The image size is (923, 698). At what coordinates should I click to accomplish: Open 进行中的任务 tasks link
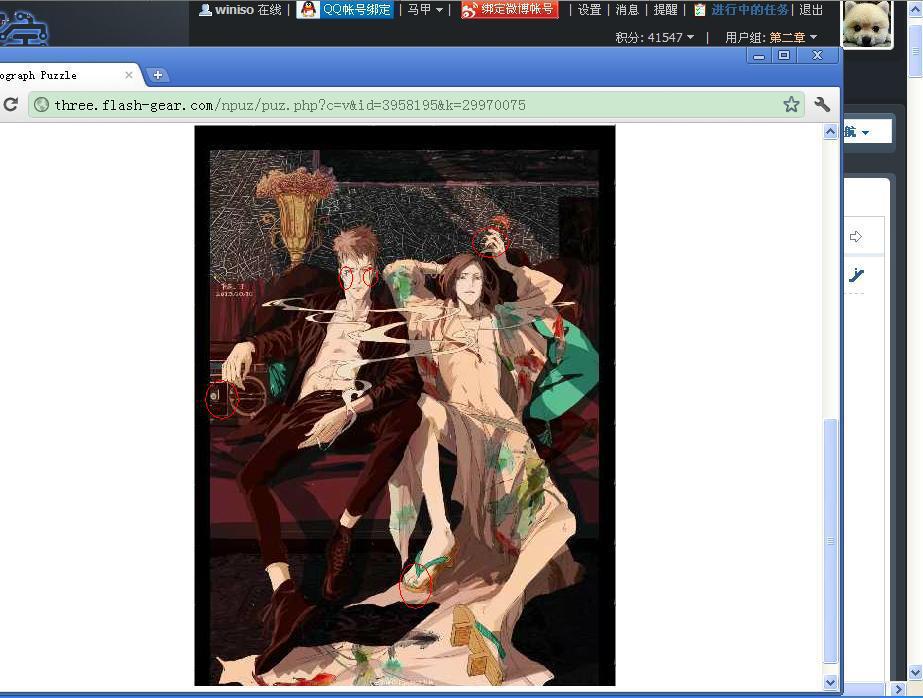pyautogui.click(x=749, y=10)
